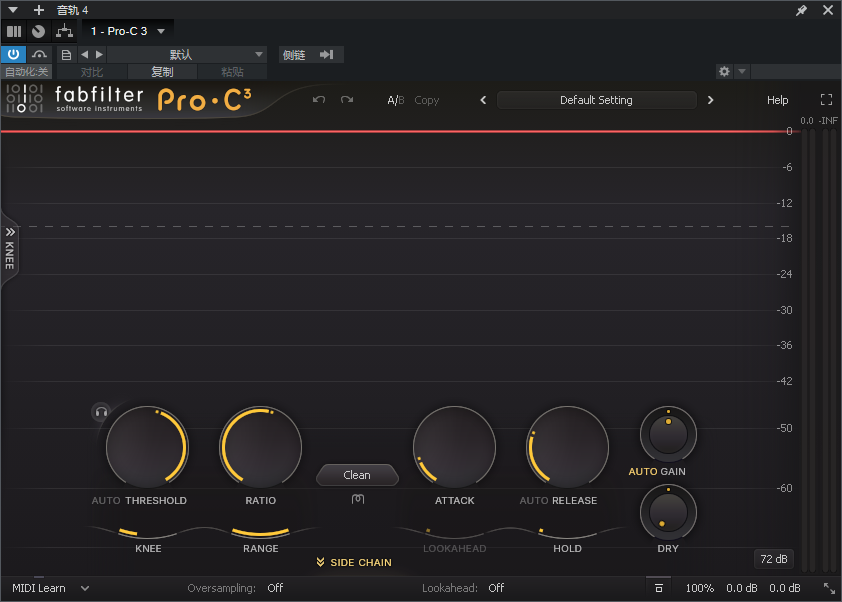The image size is (842, 602).
Task: Click the bars view icon
Action: point(14,31)
